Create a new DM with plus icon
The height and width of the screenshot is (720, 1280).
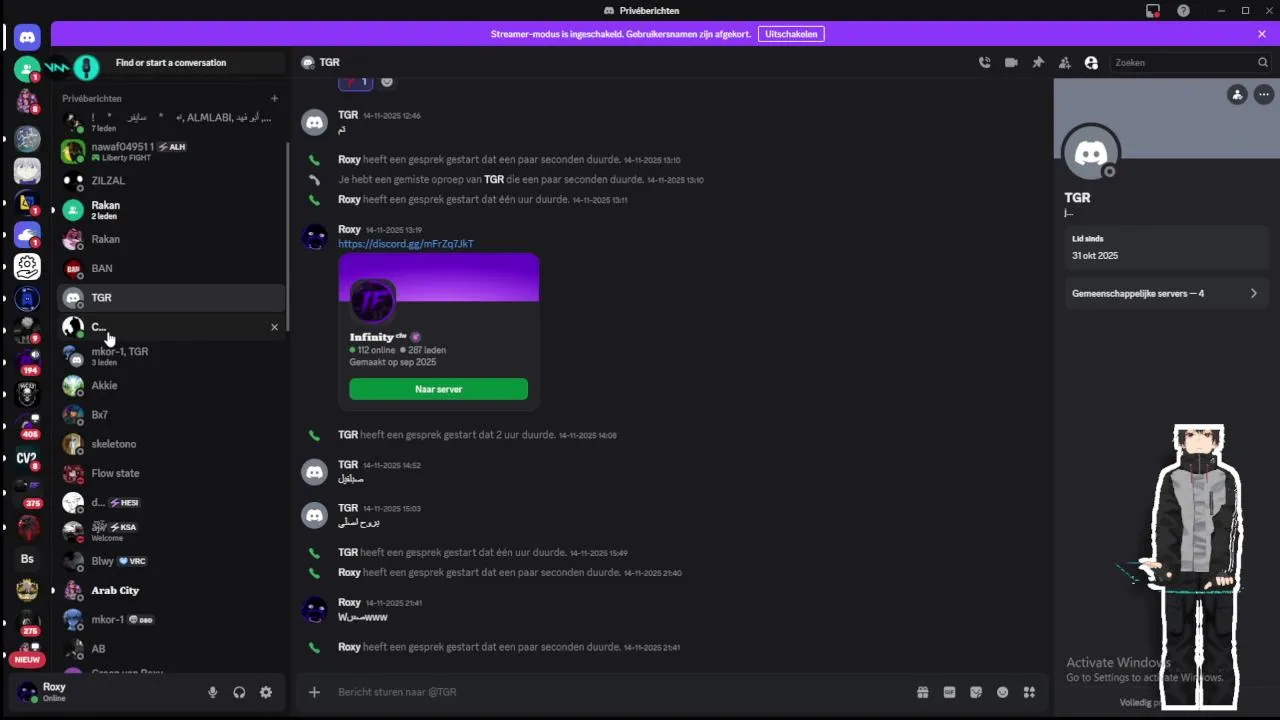(x=274, y=99)
